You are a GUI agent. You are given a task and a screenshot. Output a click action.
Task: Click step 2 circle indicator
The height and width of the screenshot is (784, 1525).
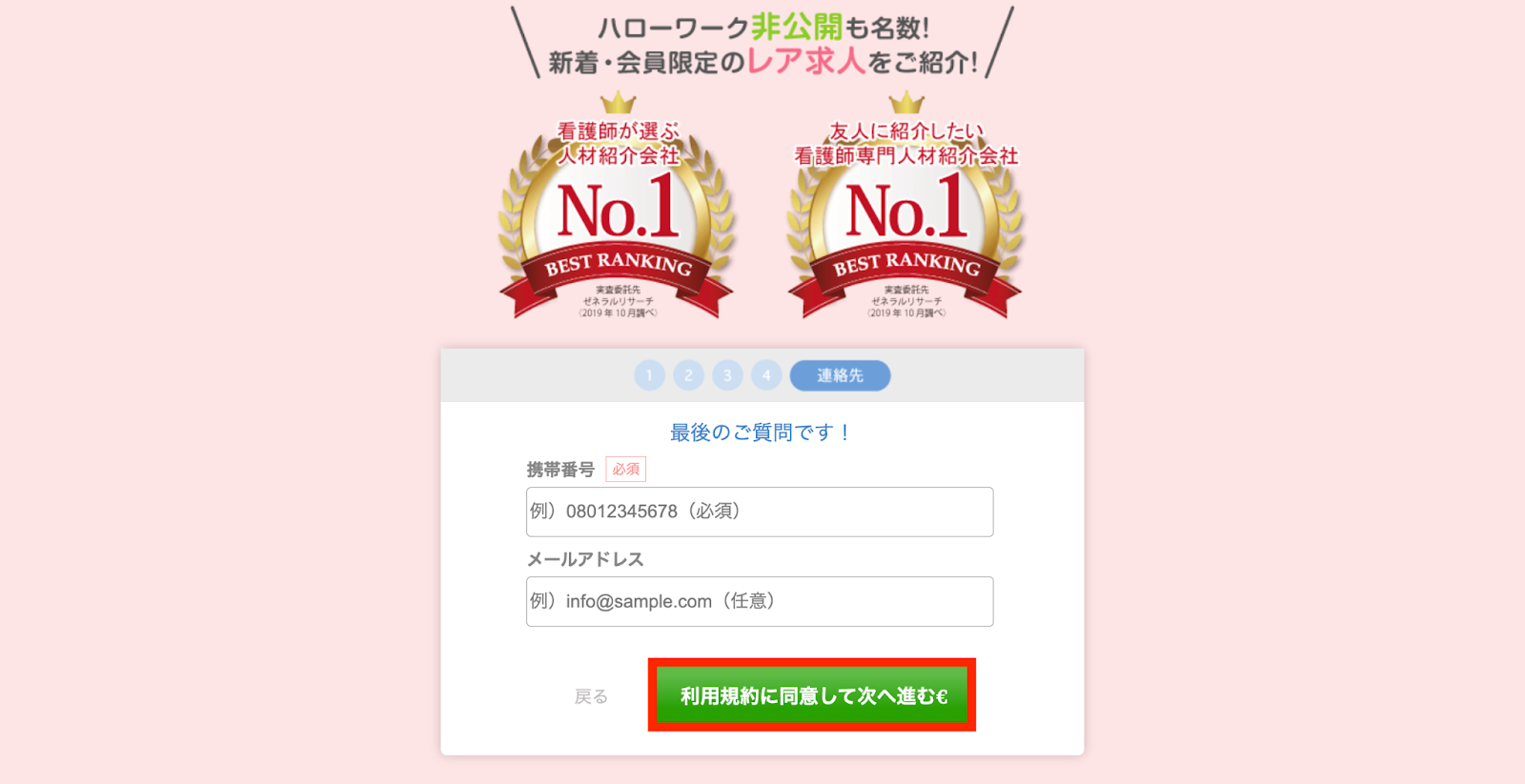point(688,375)
